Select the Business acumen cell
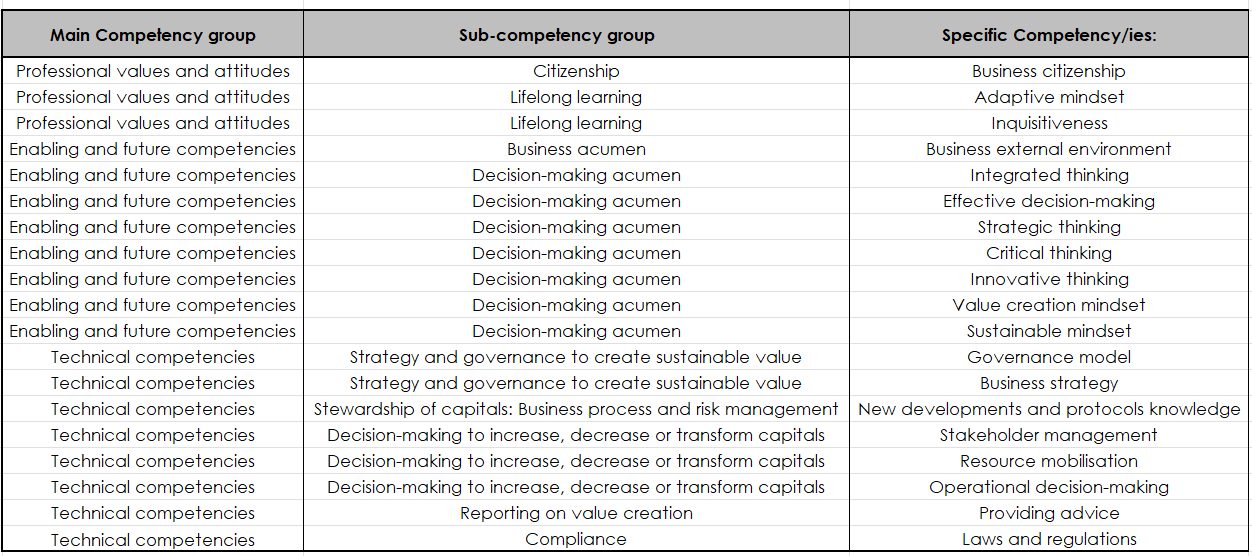Image resolution: width=1252 pixels, height=556 pixels. coord(576,149)
